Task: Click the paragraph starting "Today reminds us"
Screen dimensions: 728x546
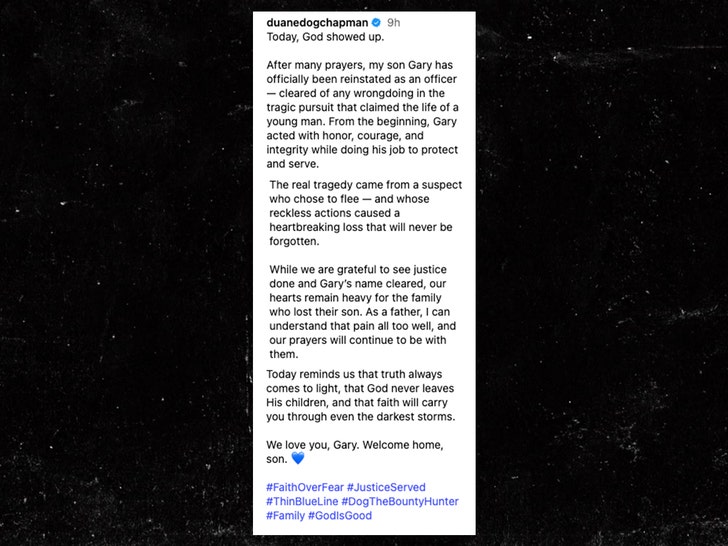Action: 362,395
